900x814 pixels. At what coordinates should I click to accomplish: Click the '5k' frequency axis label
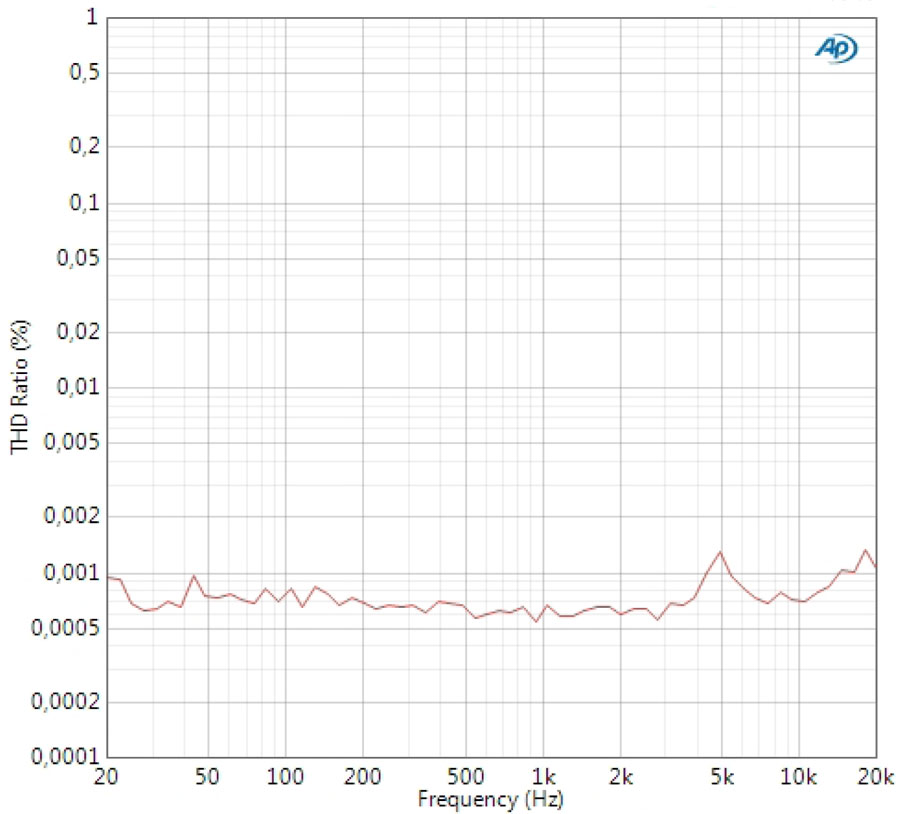tap(722, 777)
